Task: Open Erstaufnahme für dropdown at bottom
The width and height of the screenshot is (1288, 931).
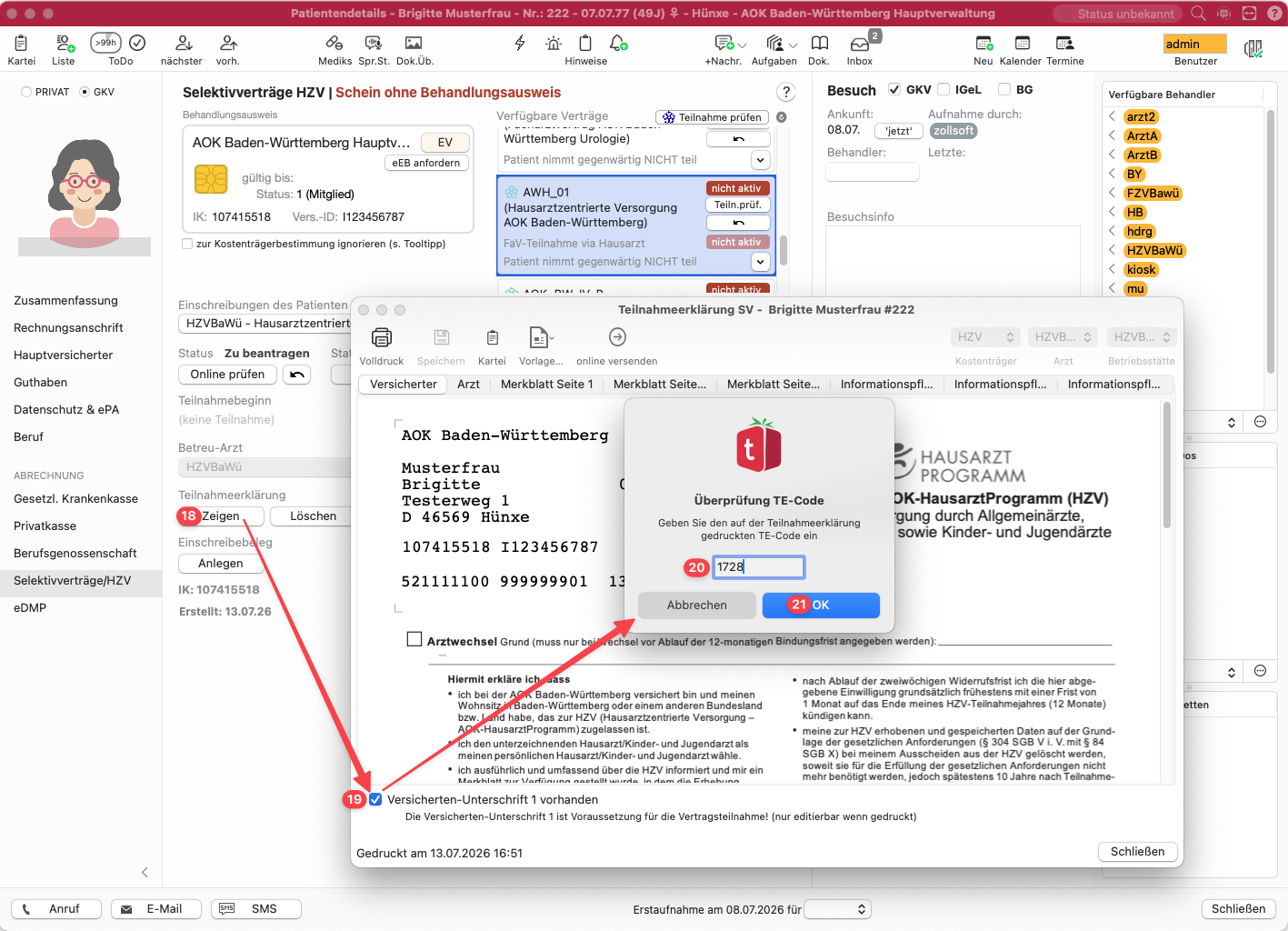Action: tap(838, 909)
